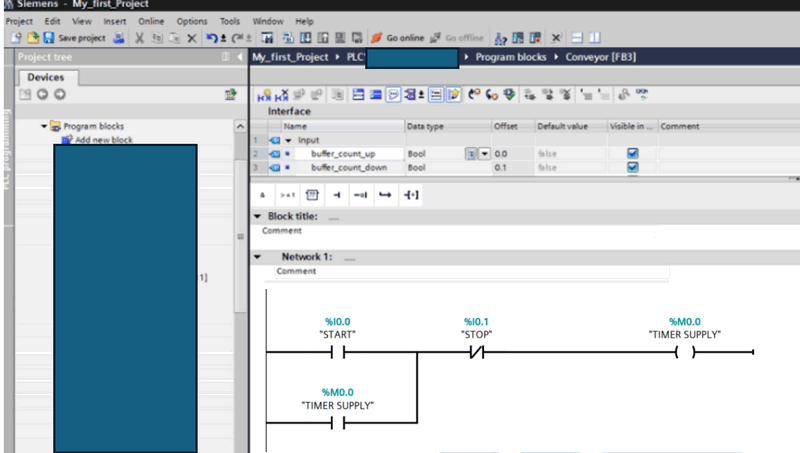Select the %I0.1 STOP normally closed contact

pyautogui.click(x=477, y=351)
